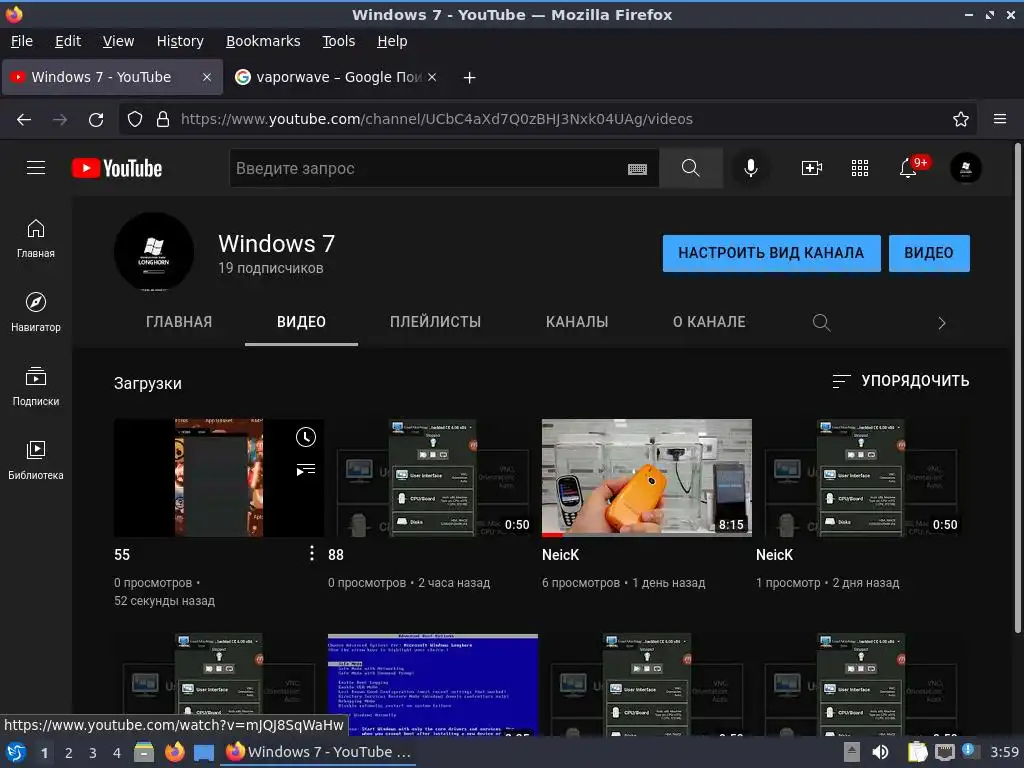The image size is (1024, 768).
Task: Click the Firefox forward arrow
Action: pyautogui.click(x=60, y=119)
